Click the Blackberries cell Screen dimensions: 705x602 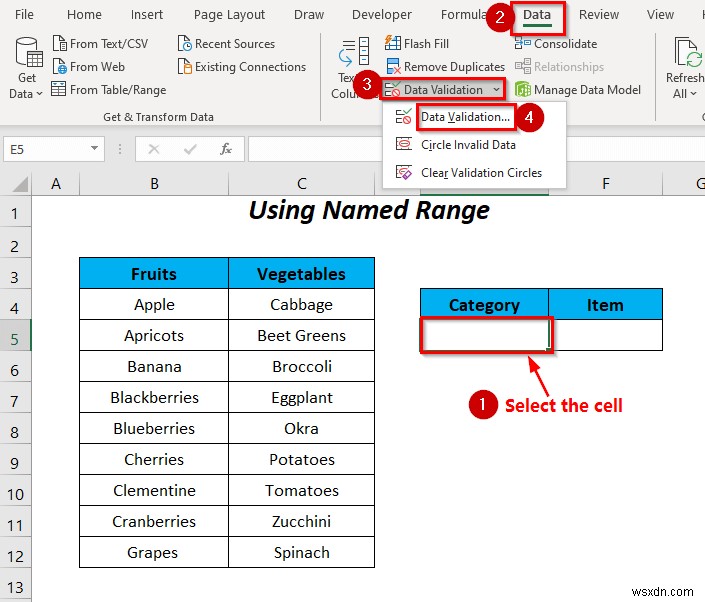[x=154, y=397]
